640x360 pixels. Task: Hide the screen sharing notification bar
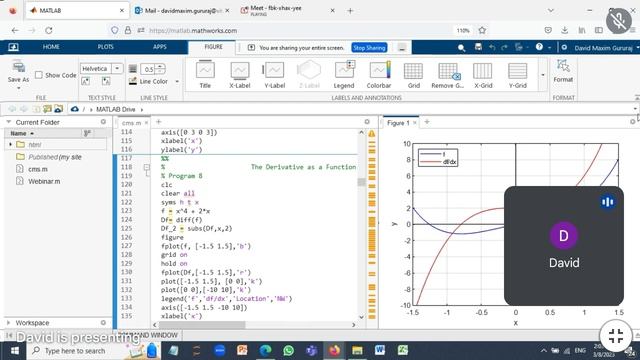pyautogui.click(x=402, y=48)
